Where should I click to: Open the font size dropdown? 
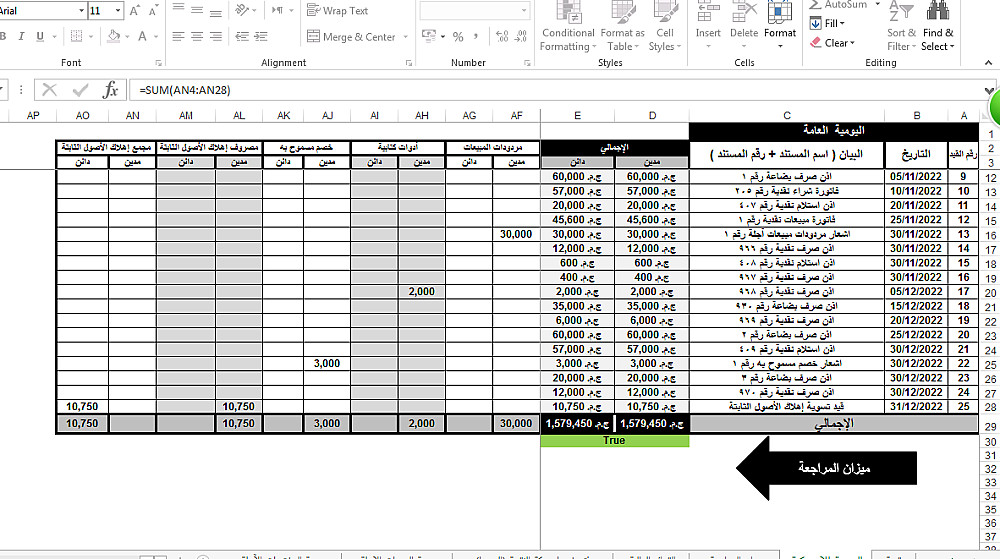point(118,11)
